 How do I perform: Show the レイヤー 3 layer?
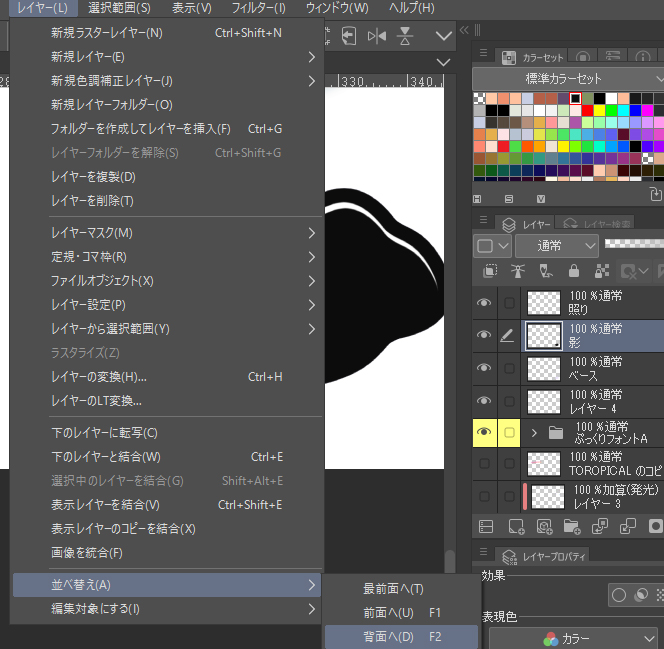pyautogui.click(x=484, y=496)
